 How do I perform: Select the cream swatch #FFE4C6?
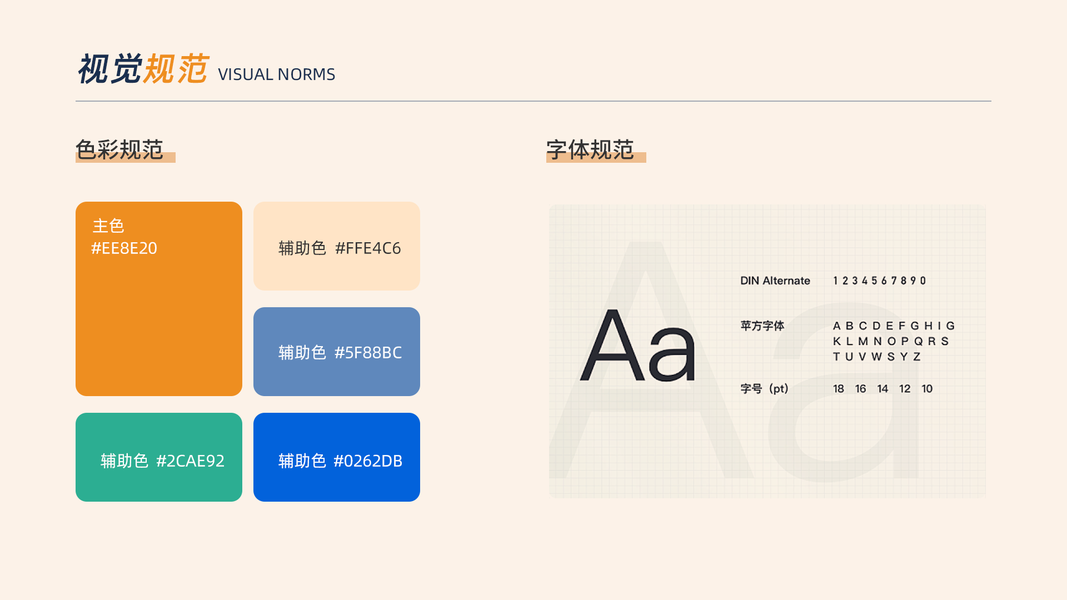[337, 246]
